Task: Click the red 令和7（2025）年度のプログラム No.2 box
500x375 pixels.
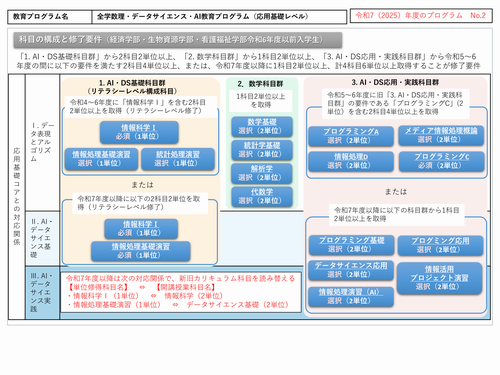Action: pos(421,16)
